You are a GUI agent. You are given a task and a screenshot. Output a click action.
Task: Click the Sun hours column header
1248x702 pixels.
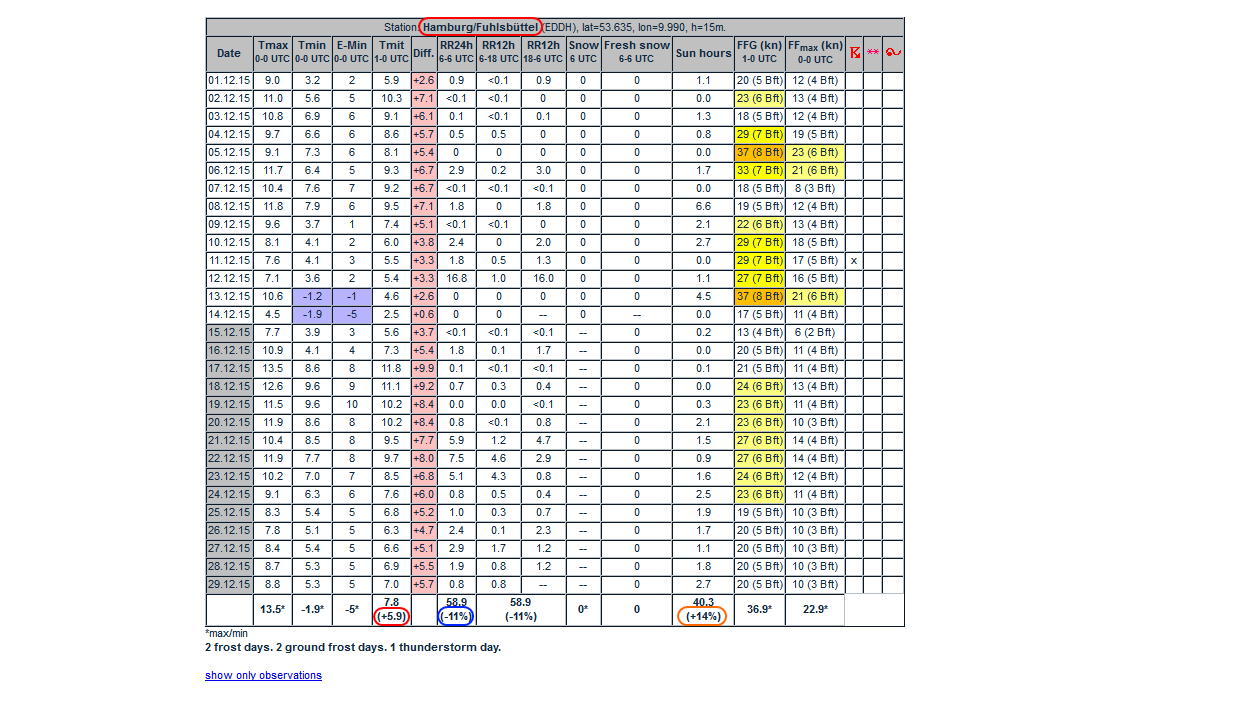tap(703, 54)
